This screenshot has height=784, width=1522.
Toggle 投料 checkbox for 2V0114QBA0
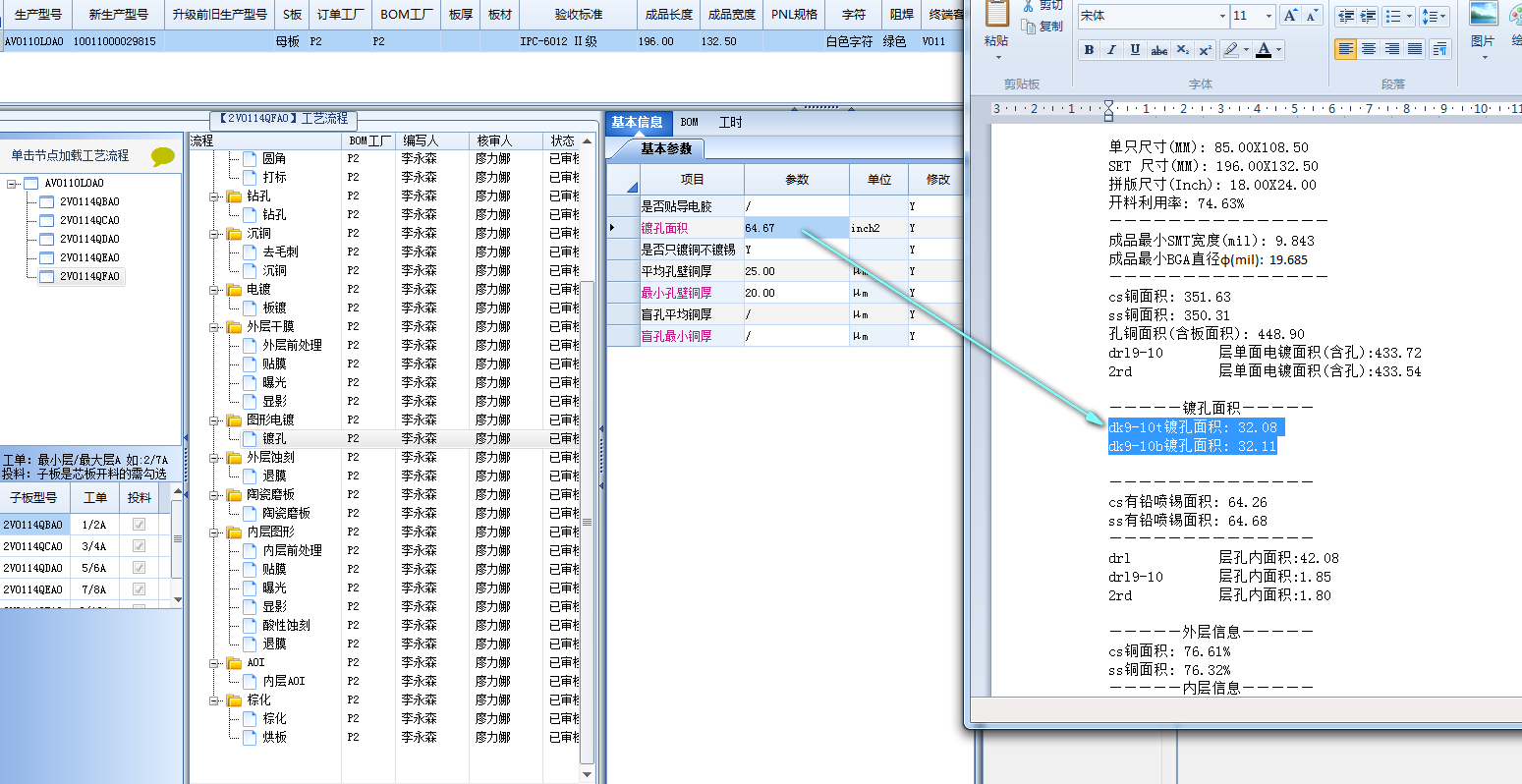click(139, 525)
